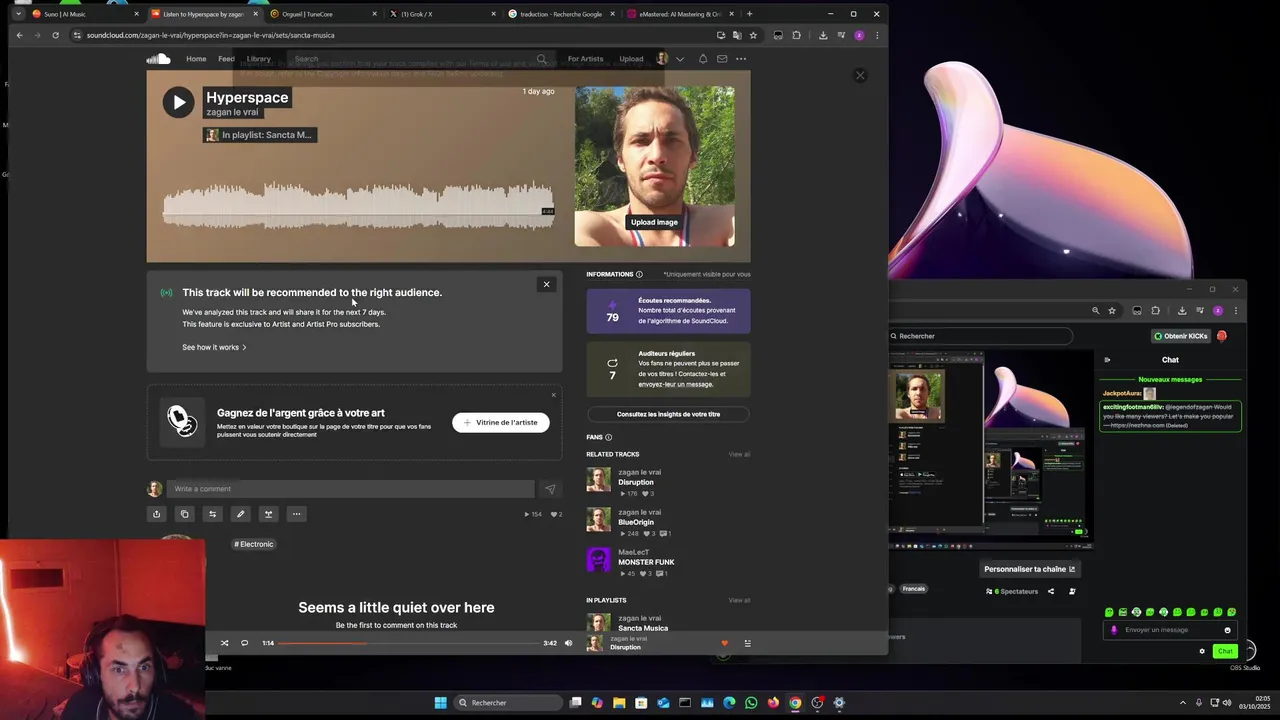The image size is (1280, 720).
Task: Open related track BlueOrigin
Action: 636,522
